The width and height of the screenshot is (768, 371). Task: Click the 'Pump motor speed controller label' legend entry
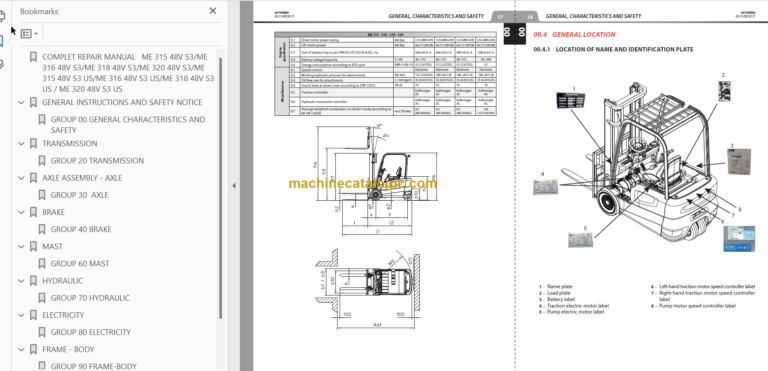[x=697, y=306]
